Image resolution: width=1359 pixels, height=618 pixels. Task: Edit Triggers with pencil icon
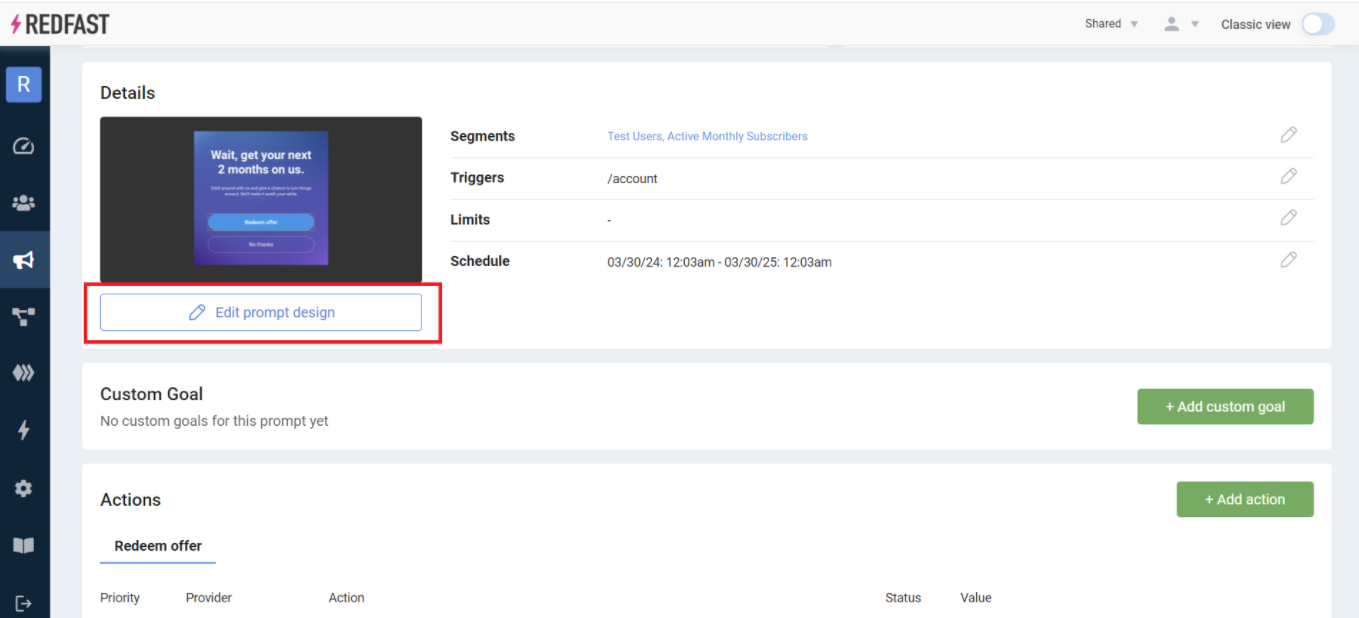click(x=1289, y=176)
